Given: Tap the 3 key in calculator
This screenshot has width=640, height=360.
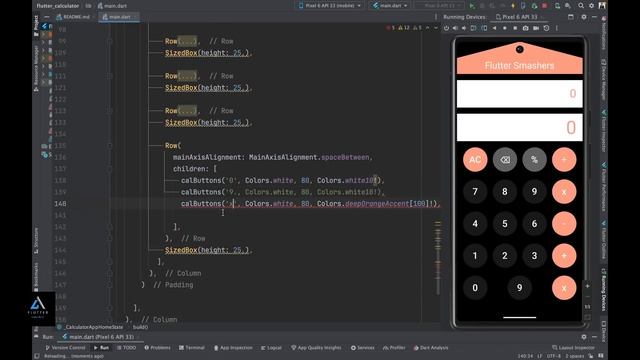Looking at the screenshot, I should click(534, 256).
